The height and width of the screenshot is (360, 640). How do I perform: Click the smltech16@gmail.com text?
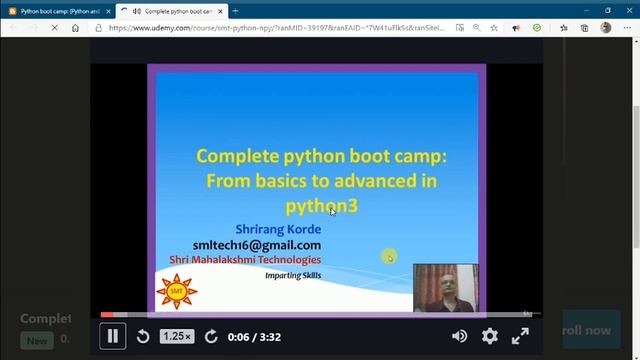coord(257,245)
